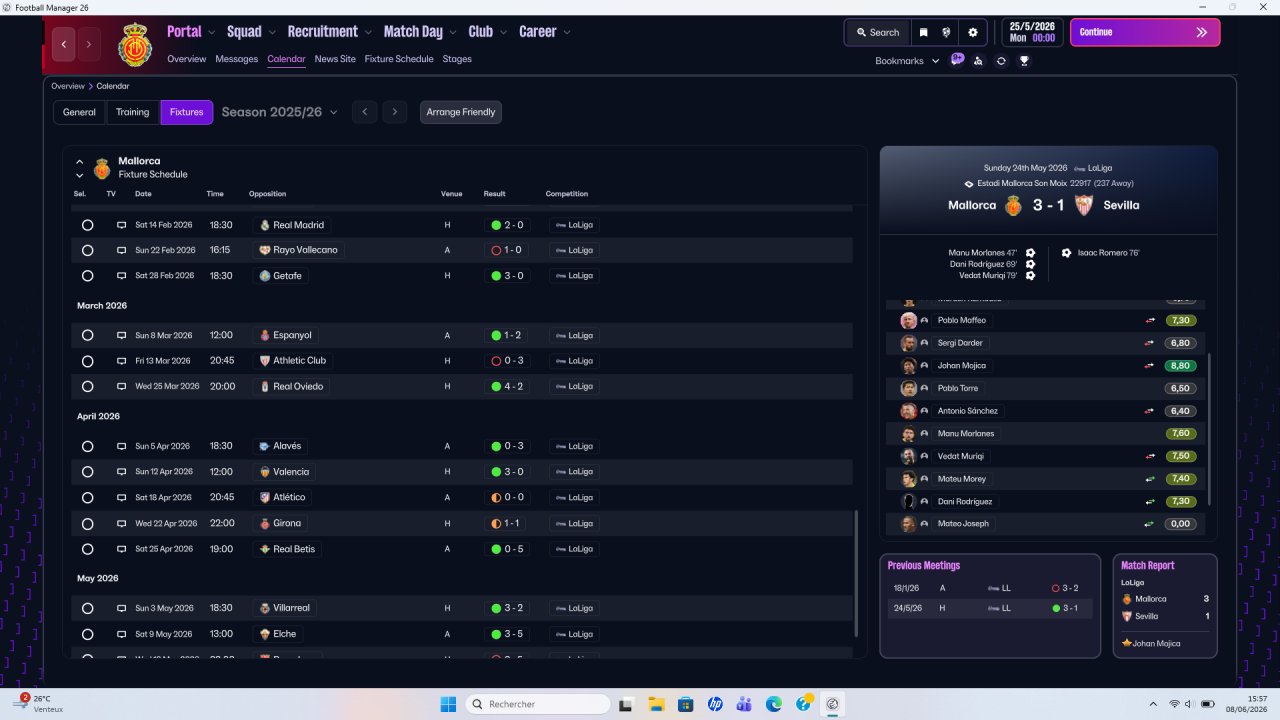The image size is (1280, 720).
Task: Open the bookmark icon beside Search
Action: [x=923, y=32]
